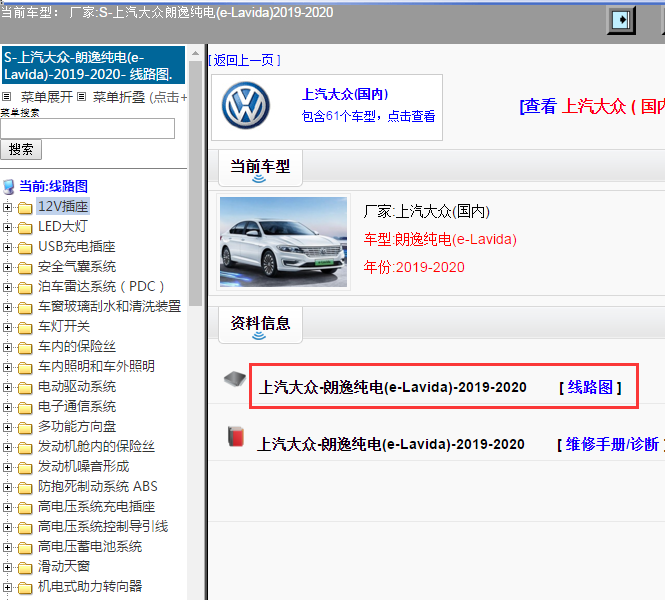Screen dimensions: 665x600
Task: Click the 菜单折叠 text link
Action: pyautogui.click(x=119, y=97)
